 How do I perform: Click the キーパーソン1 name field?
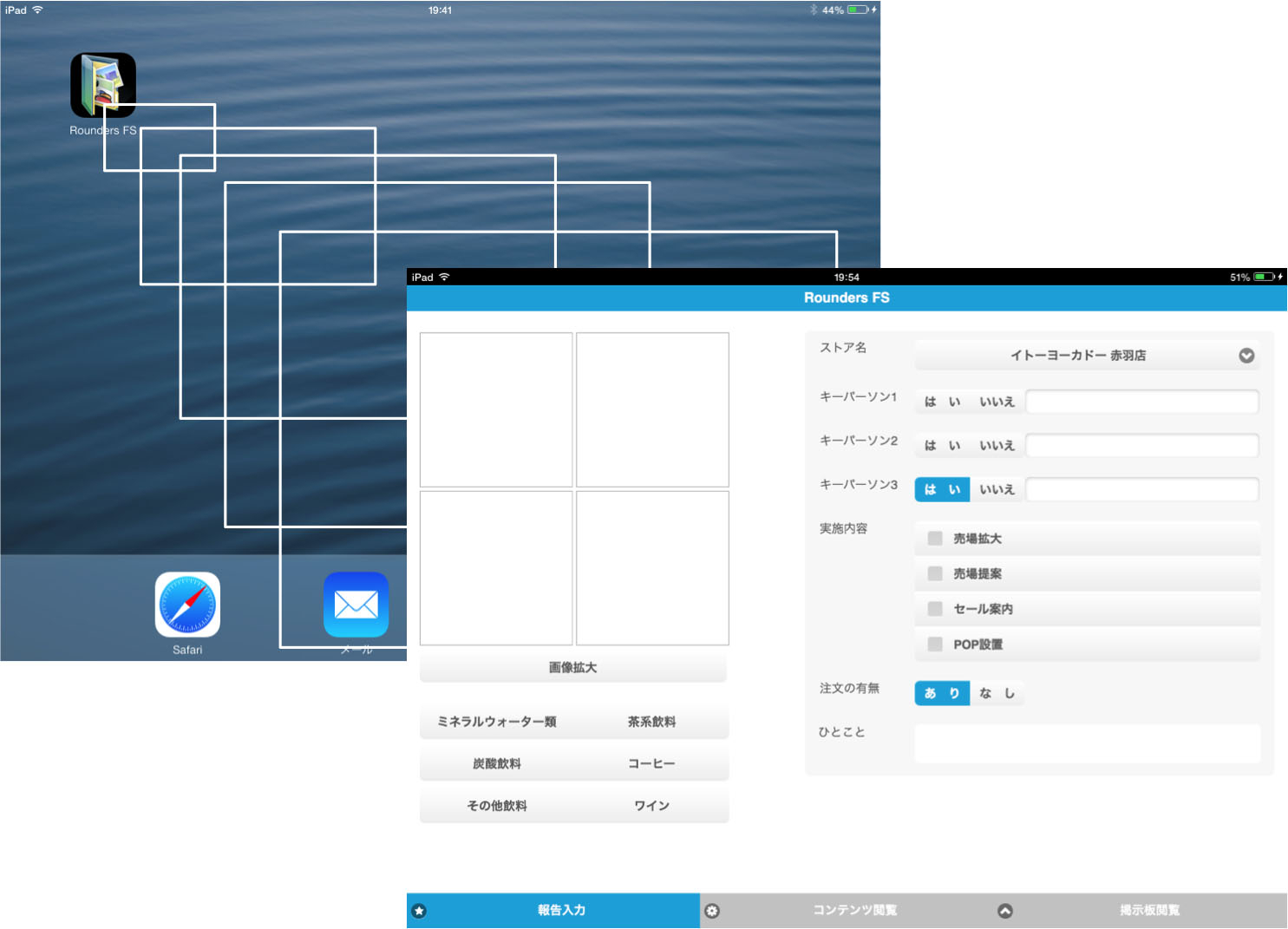[x=1142, y=402]
